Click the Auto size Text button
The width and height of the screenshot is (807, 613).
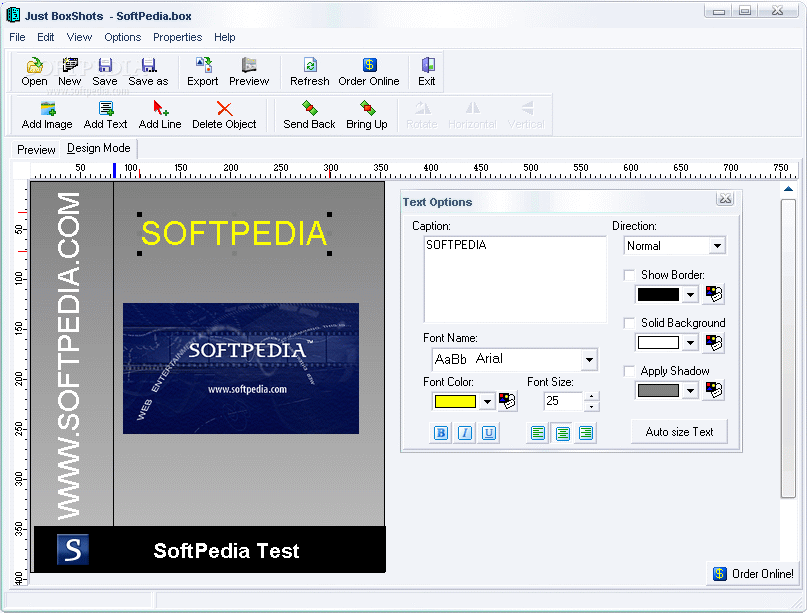[679, 432]
